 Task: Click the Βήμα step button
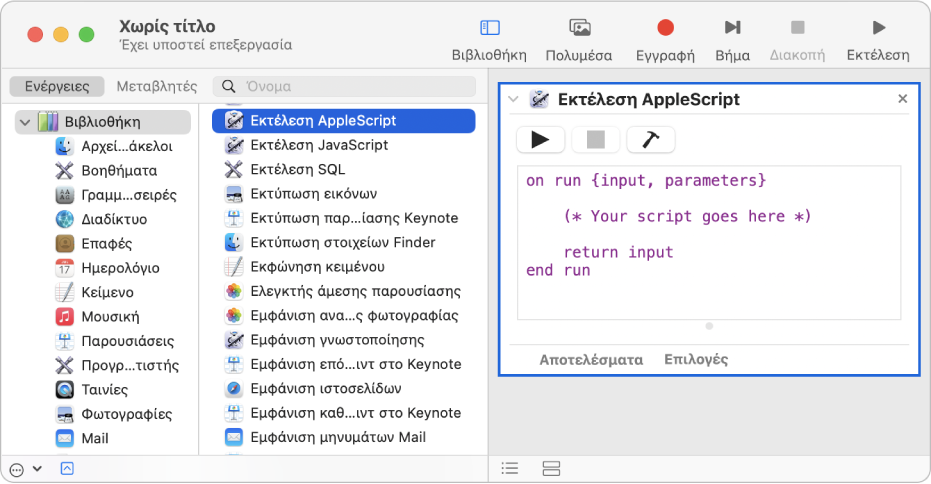(x=732, y=29)
